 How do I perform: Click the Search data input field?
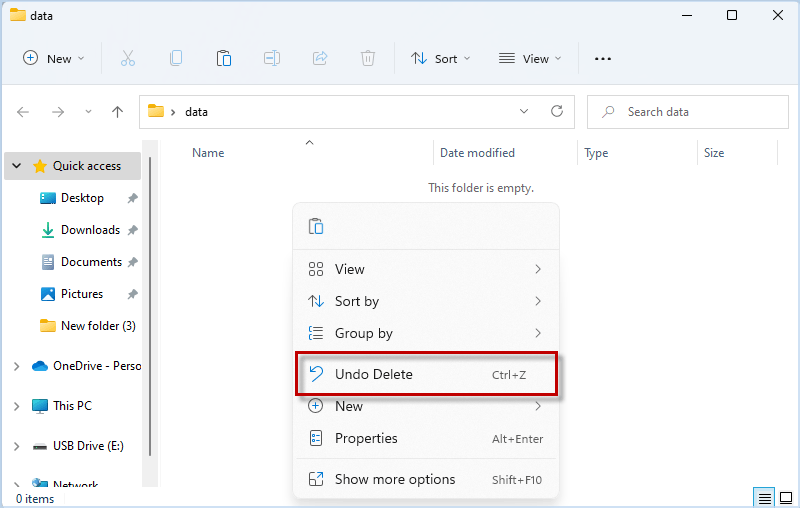pyautogui.click(x=687, y=112)
